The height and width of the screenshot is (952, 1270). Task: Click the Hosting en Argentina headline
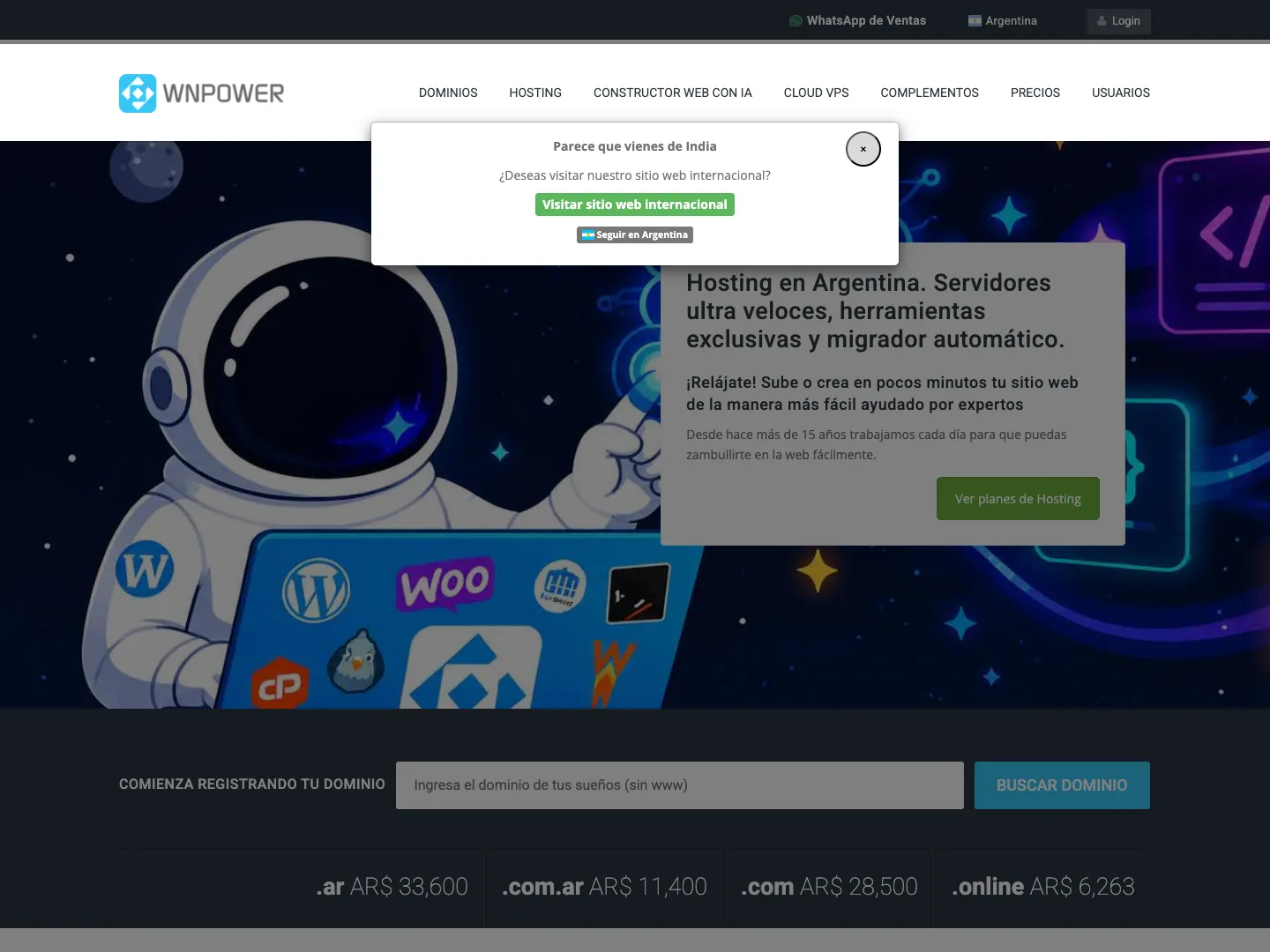click(876, 311)
